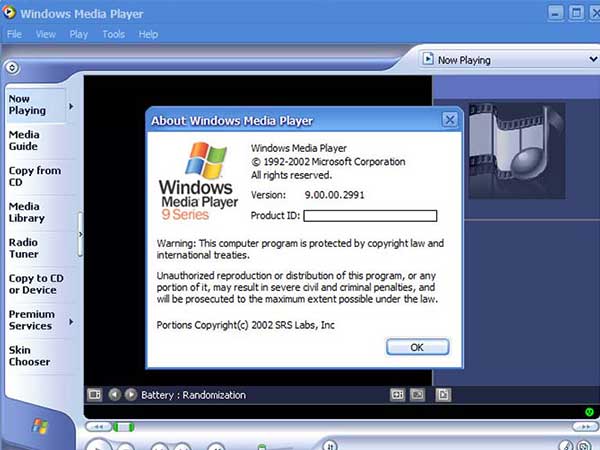Switch to the Now Playing tab
Viewport: 600px width, 450px height.
click(x=36, y=105)
